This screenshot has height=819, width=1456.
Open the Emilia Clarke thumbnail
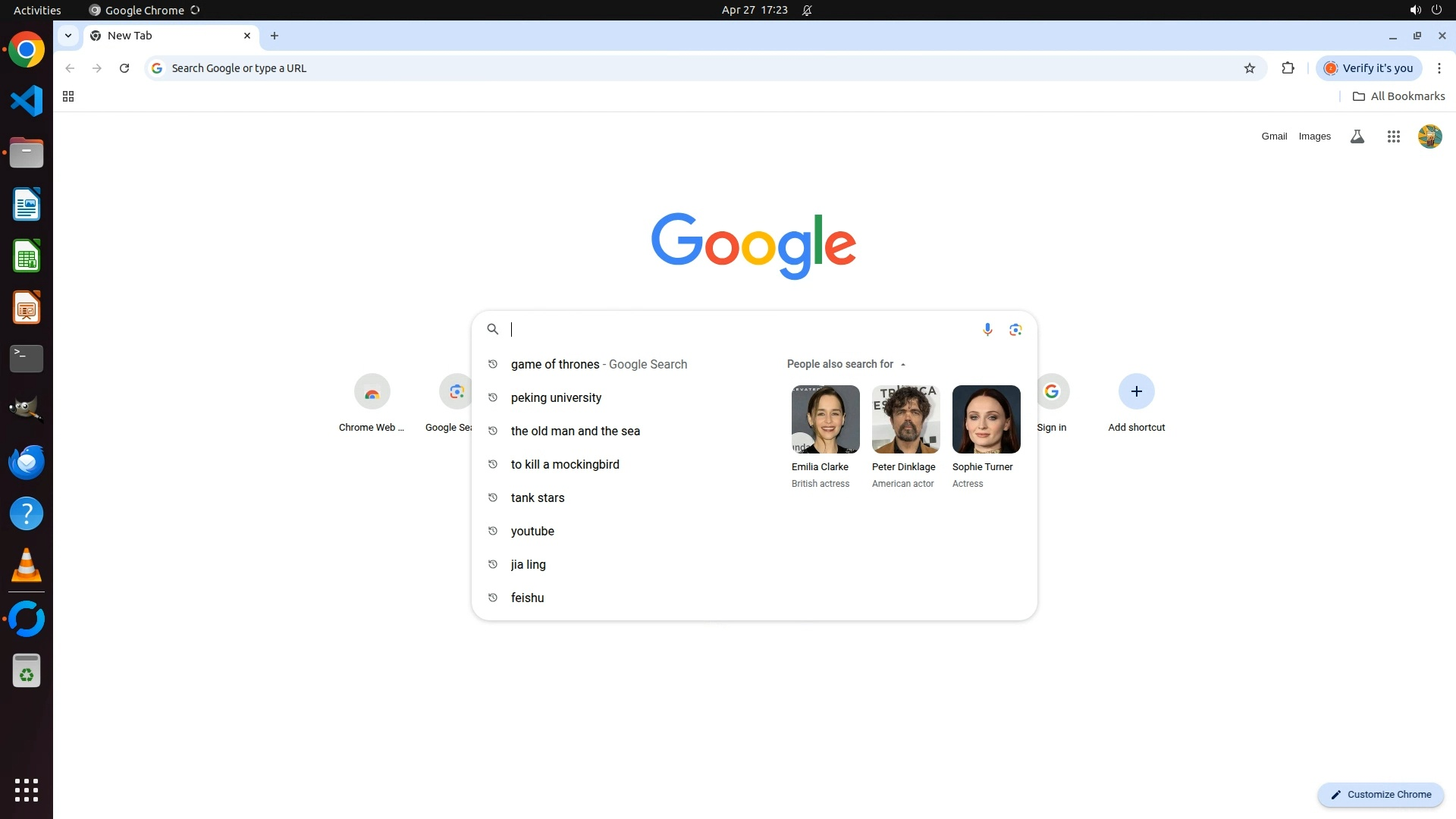click(x=825, y=419)
